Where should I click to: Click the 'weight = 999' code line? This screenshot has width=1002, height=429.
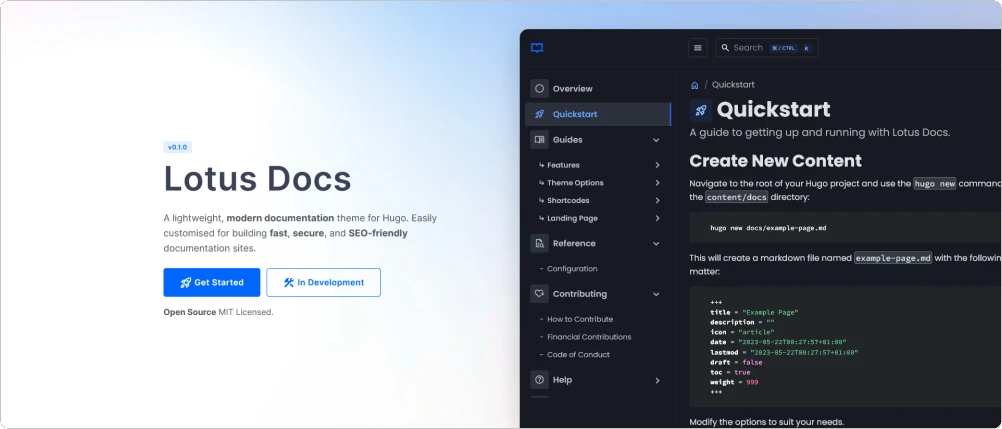[x=734, y=382]
